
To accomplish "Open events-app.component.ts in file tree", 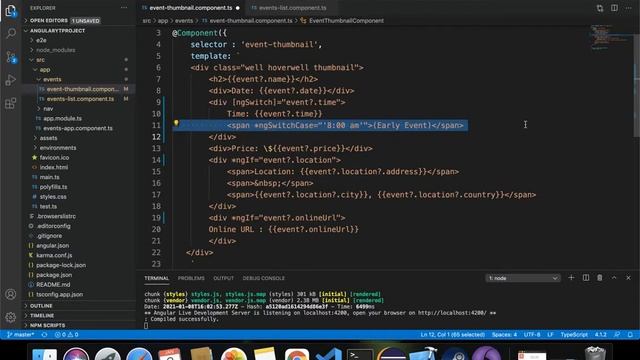I will pos(78,129).
